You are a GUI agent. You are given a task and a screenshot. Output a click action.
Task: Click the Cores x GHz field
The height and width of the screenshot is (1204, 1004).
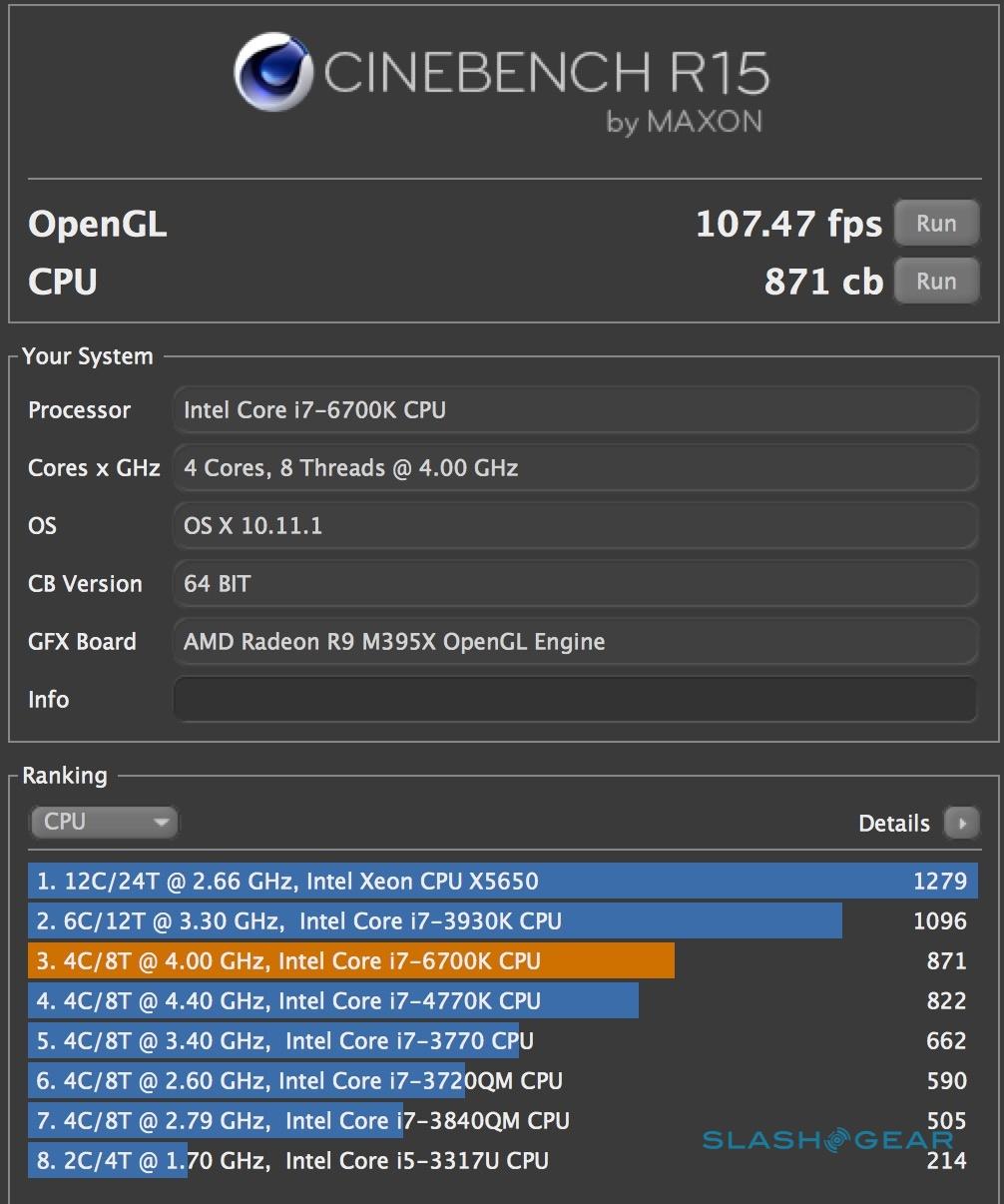(x=575, y=468)
